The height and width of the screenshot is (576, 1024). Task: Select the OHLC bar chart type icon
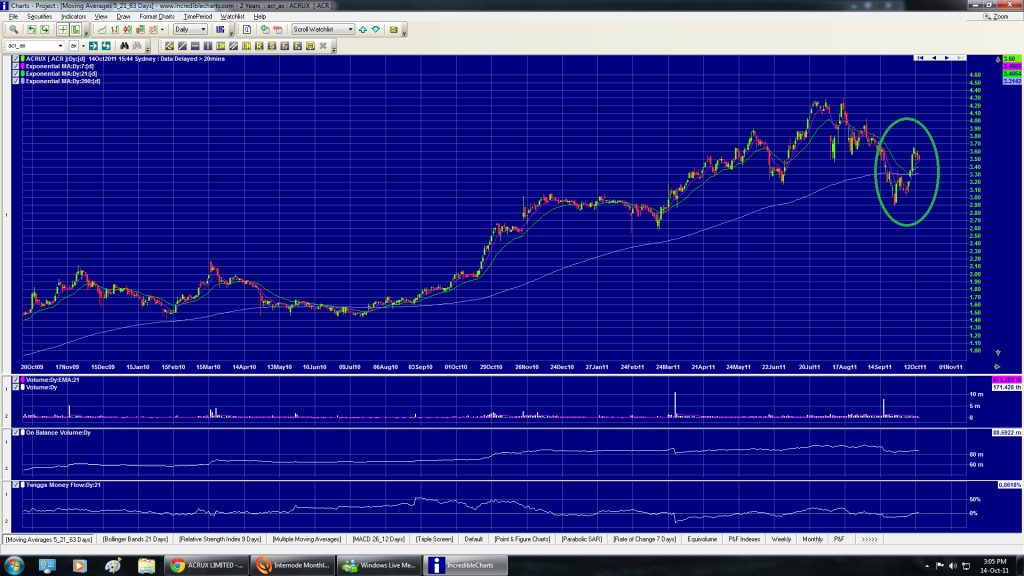(115, 29)
